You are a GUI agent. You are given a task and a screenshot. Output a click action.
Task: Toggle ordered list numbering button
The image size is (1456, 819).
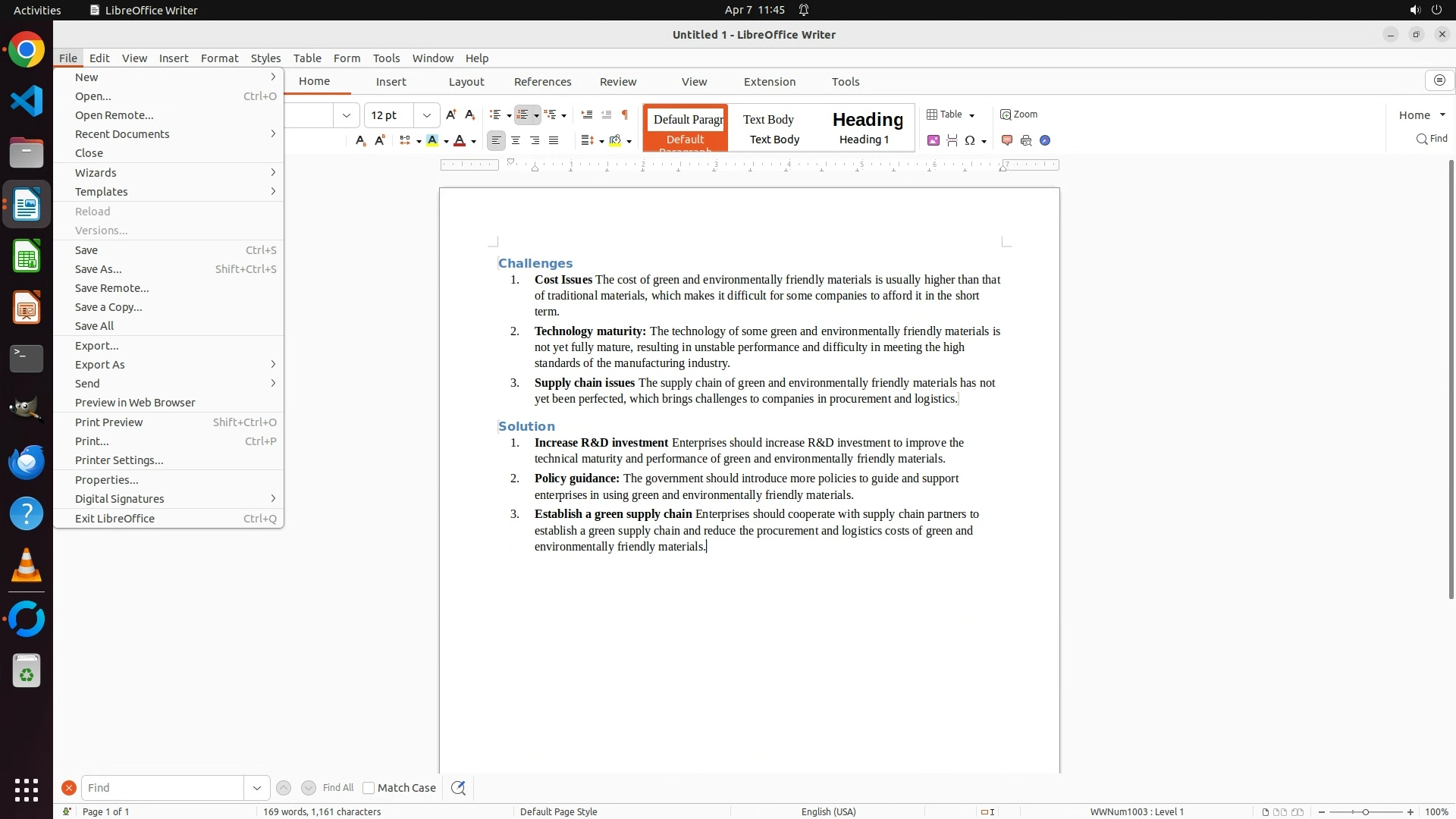(522, 115)
